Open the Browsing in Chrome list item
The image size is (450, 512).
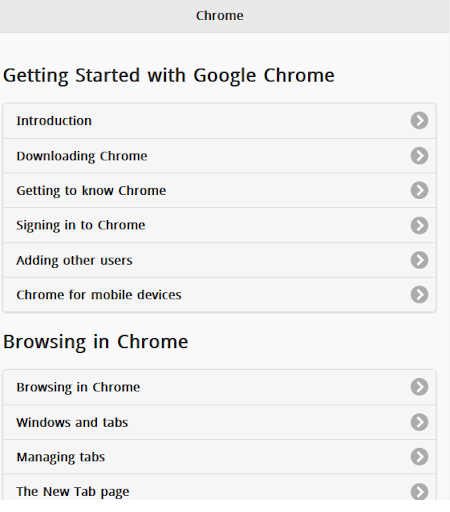pos(219,387)
